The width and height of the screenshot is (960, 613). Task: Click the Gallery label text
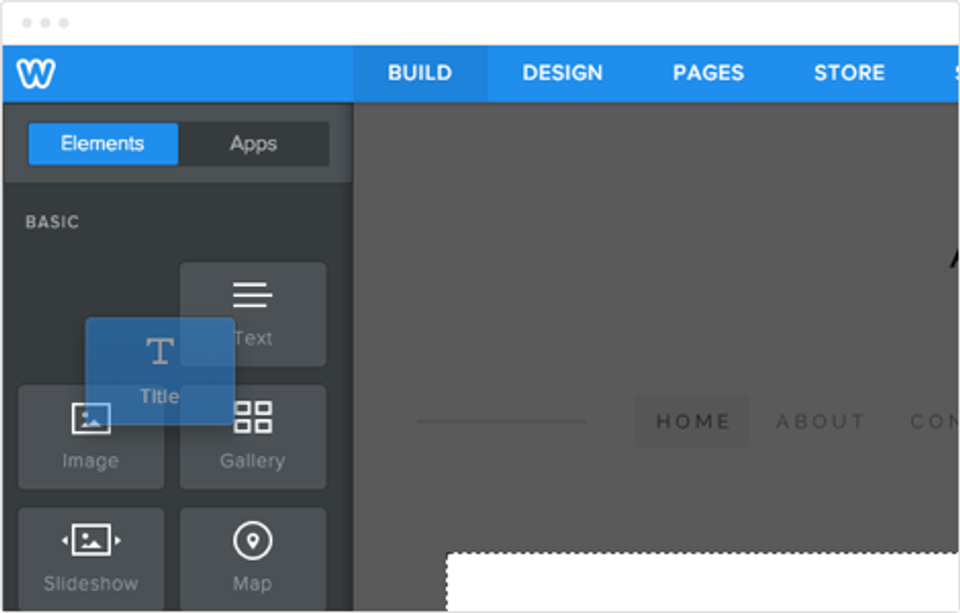252,461
